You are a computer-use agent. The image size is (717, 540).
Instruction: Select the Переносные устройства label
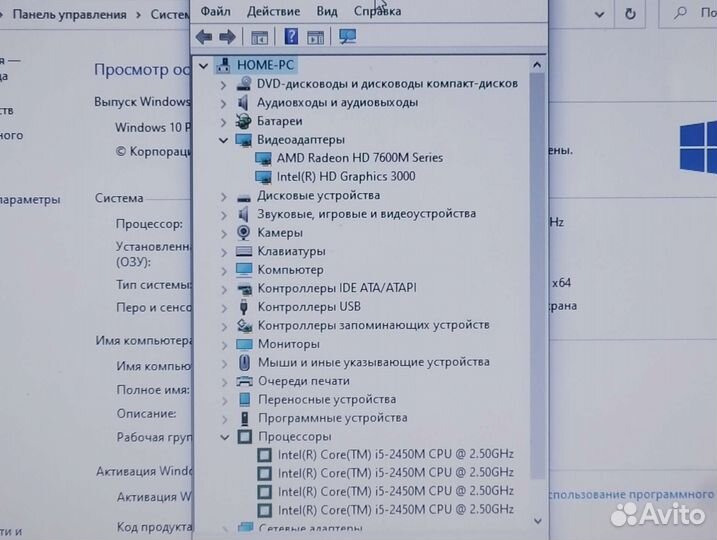coord(327,400)
